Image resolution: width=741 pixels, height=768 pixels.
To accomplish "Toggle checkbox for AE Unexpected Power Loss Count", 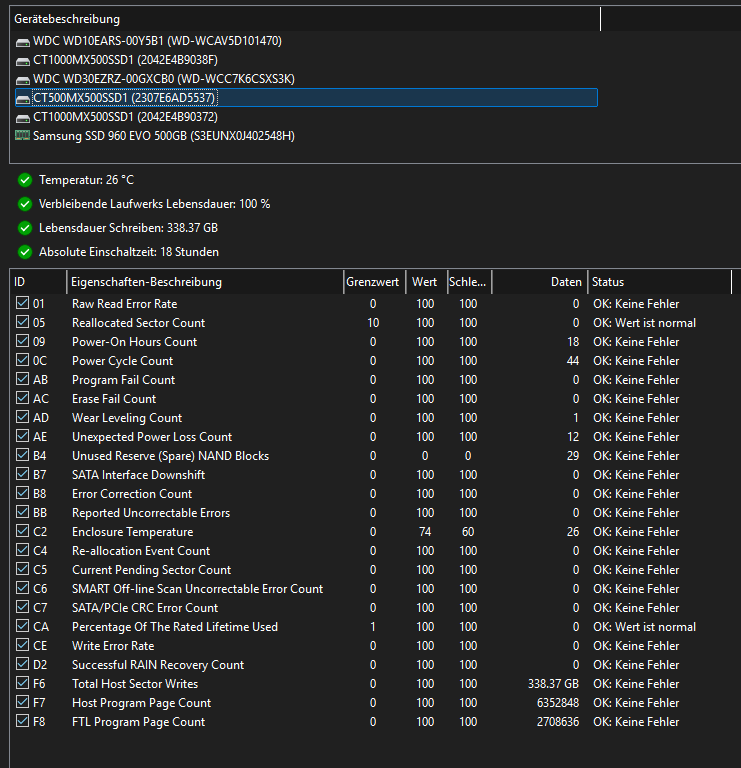I will 22,436.
